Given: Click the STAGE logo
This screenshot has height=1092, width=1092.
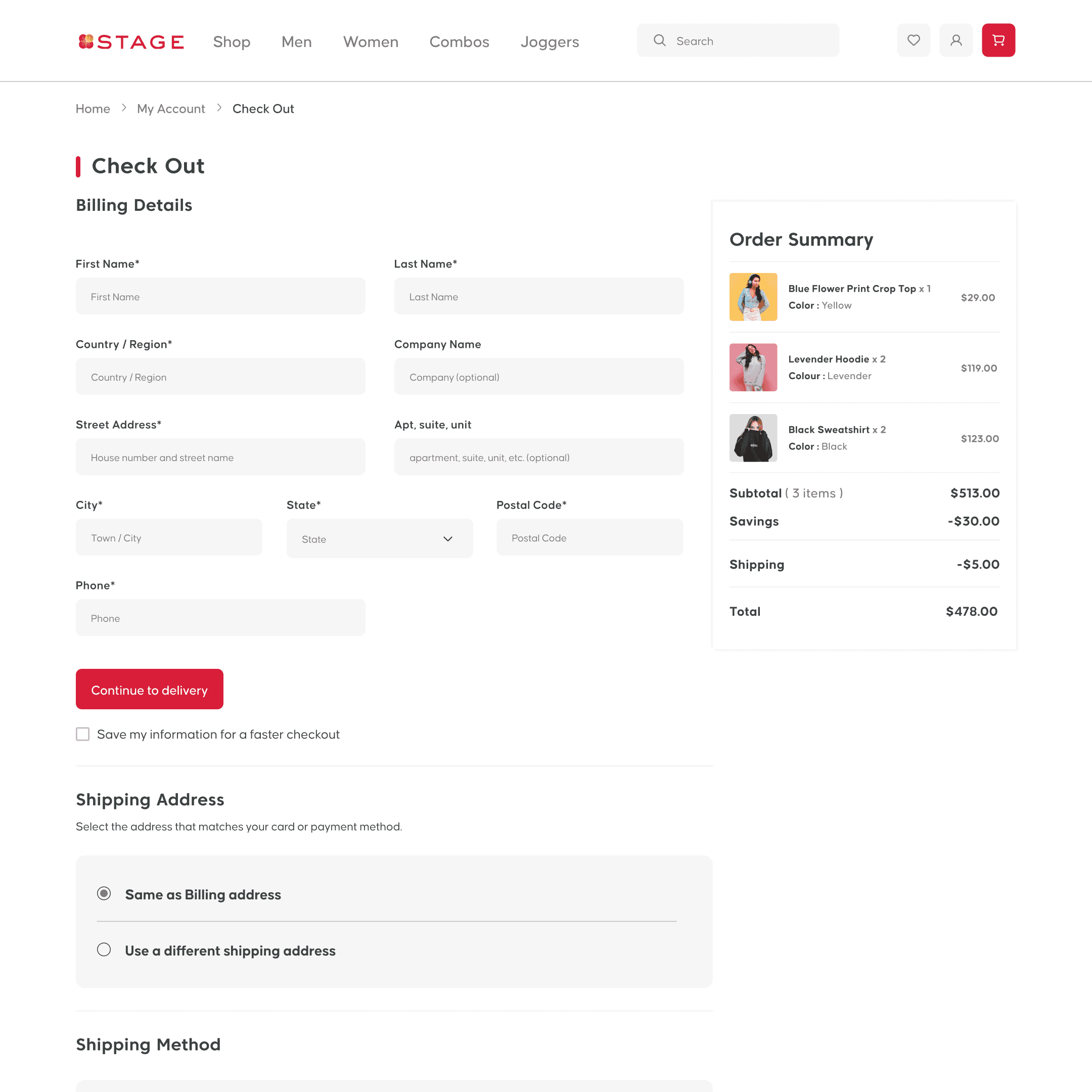Looking at the screenshot, I should pyautogui.click(x=131, y=42).
